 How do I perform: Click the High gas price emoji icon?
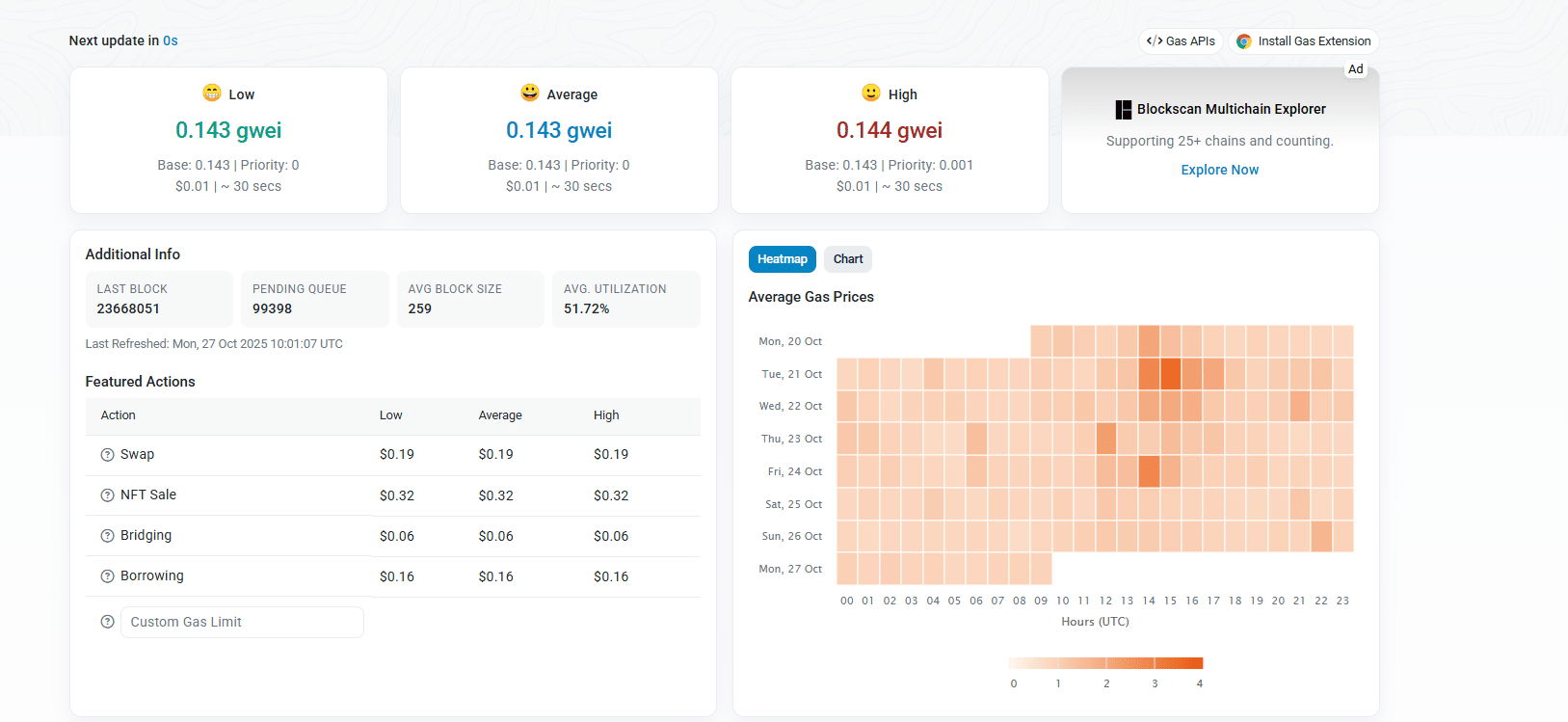click(x=871, y=93)
